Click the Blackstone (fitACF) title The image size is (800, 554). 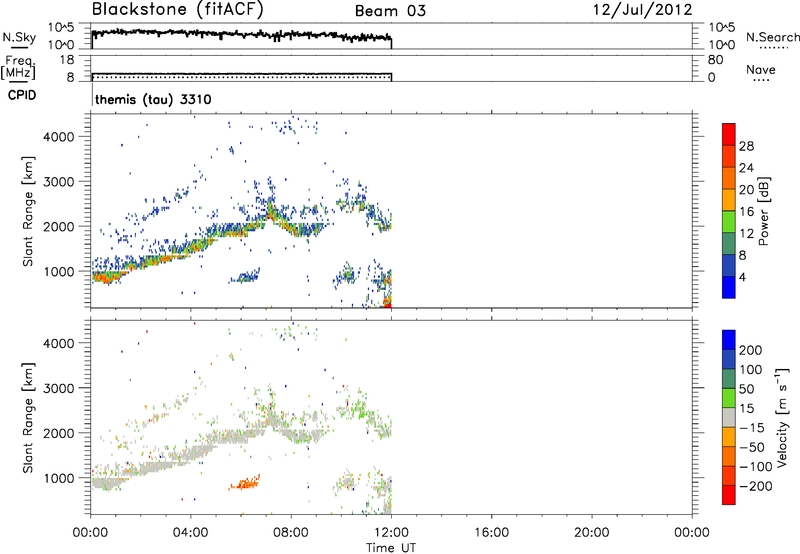point(178,10)
